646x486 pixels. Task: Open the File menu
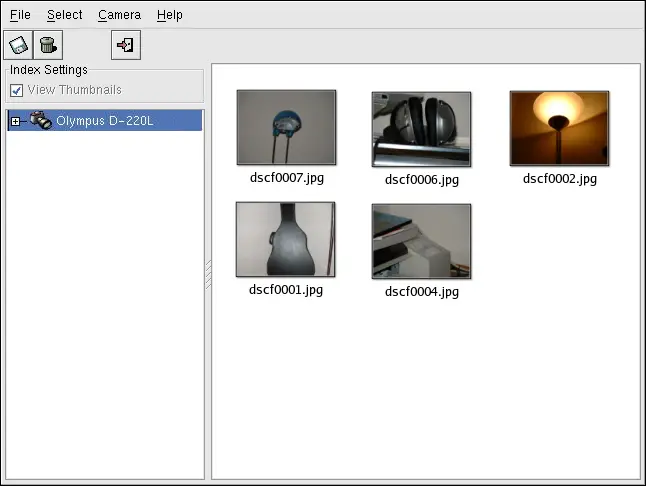20,15
